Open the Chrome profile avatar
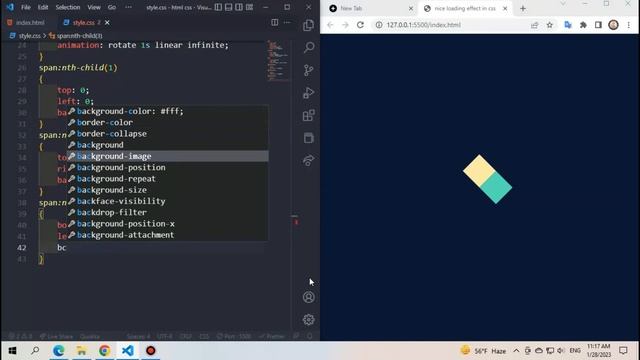 pos(613,25)
